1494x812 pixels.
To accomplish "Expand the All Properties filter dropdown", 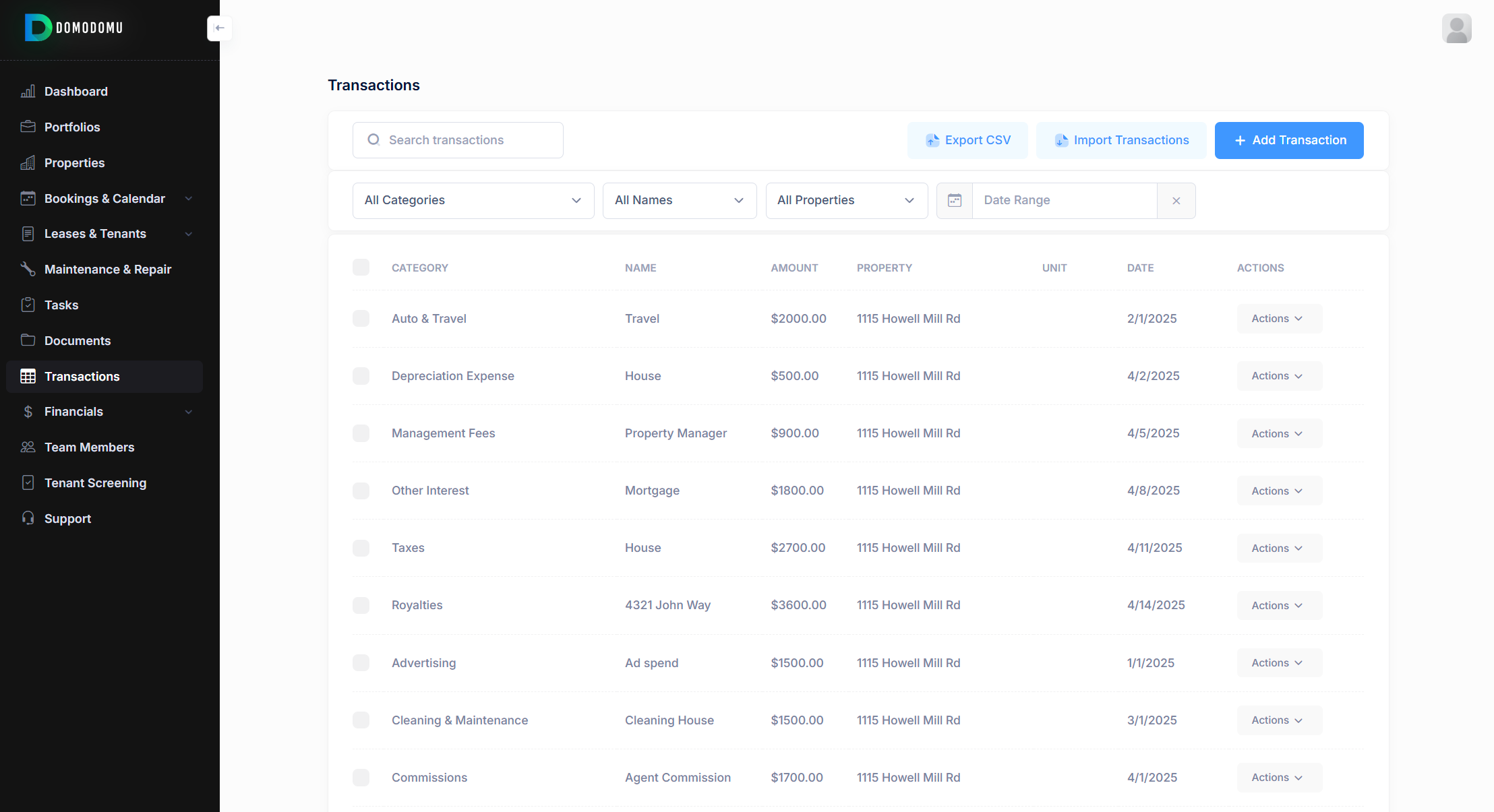I will (x=846, y=201).
